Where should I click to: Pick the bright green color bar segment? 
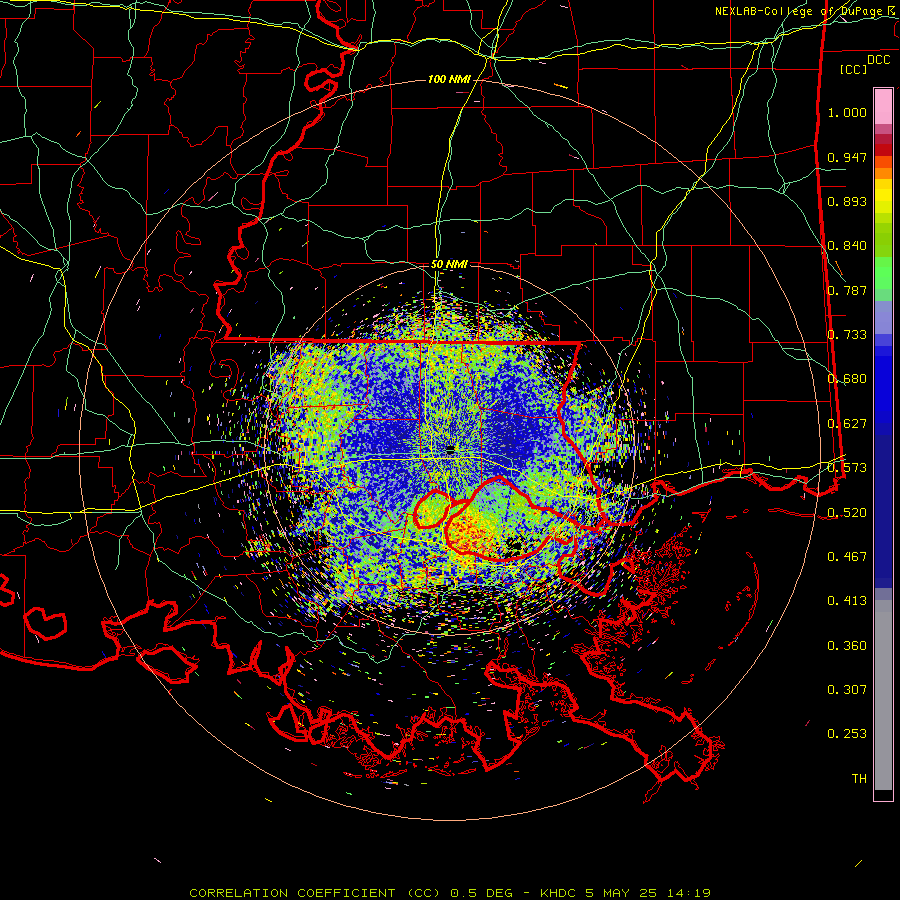883,273
